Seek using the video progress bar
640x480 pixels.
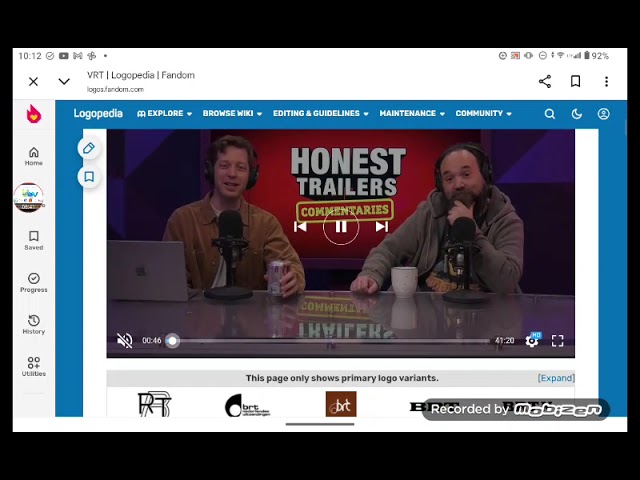(x=327, y=340)
